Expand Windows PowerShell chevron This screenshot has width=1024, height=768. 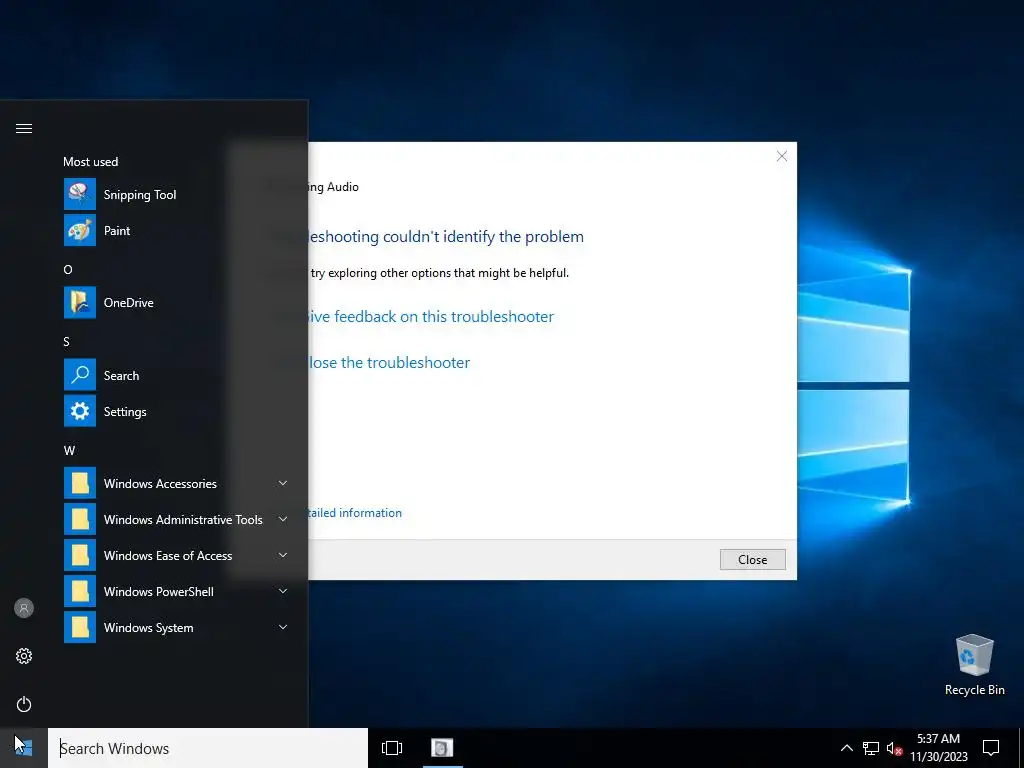tap(283, 591)
